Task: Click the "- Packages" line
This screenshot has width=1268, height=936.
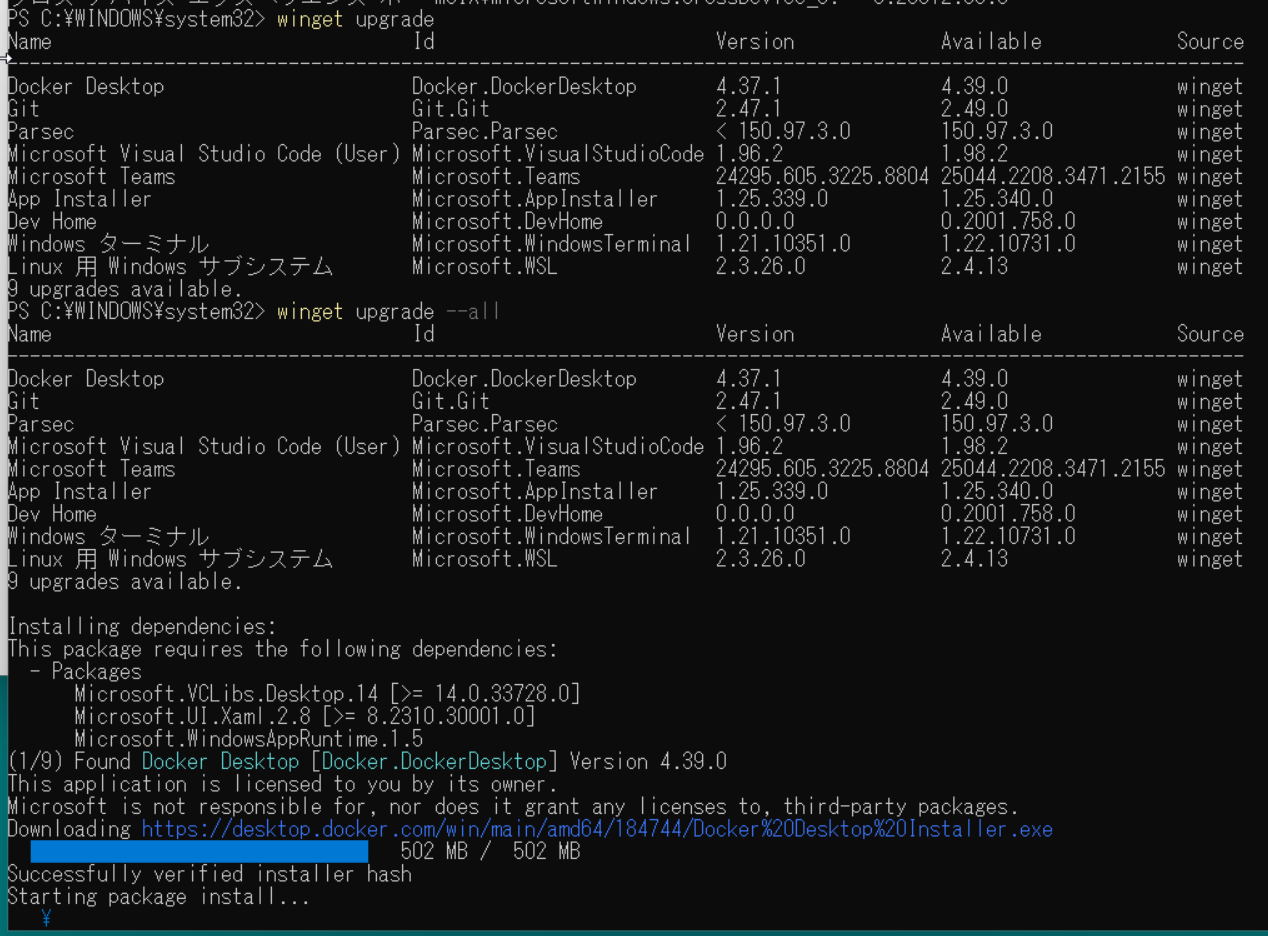Action: pyautogui.click(x=85, y=671)
